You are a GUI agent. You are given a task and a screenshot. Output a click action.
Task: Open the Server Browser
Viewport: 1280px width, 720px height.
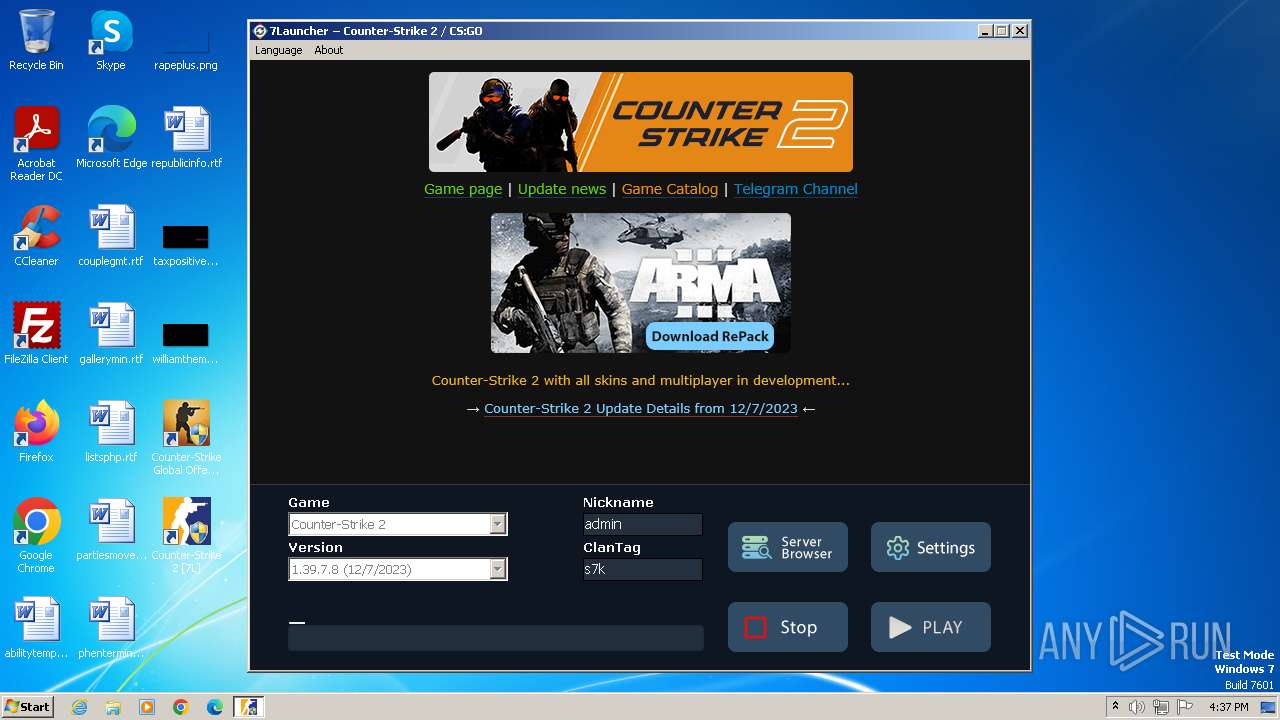[788, 547]
